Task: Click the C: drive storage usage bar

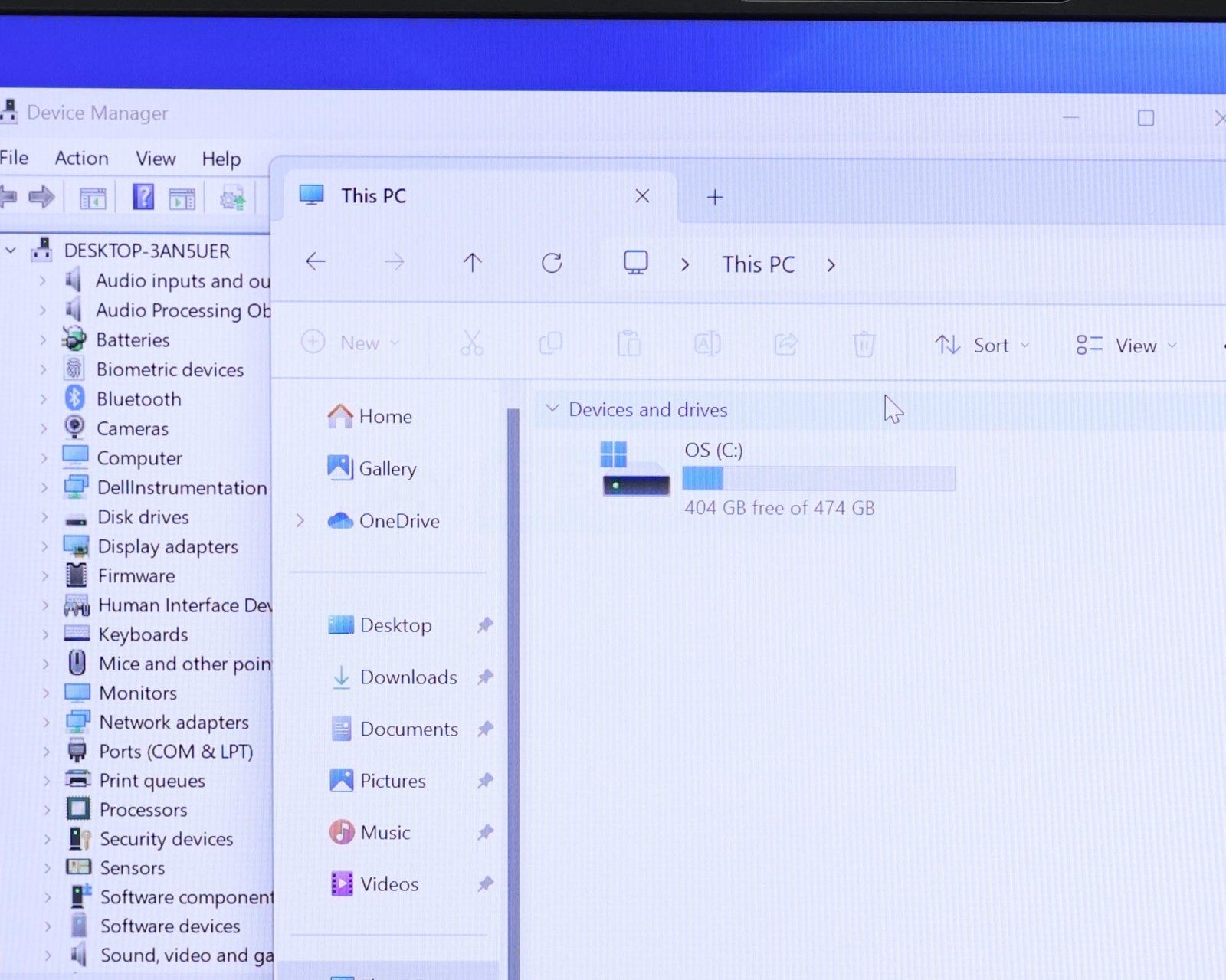Action: (818, 479)
